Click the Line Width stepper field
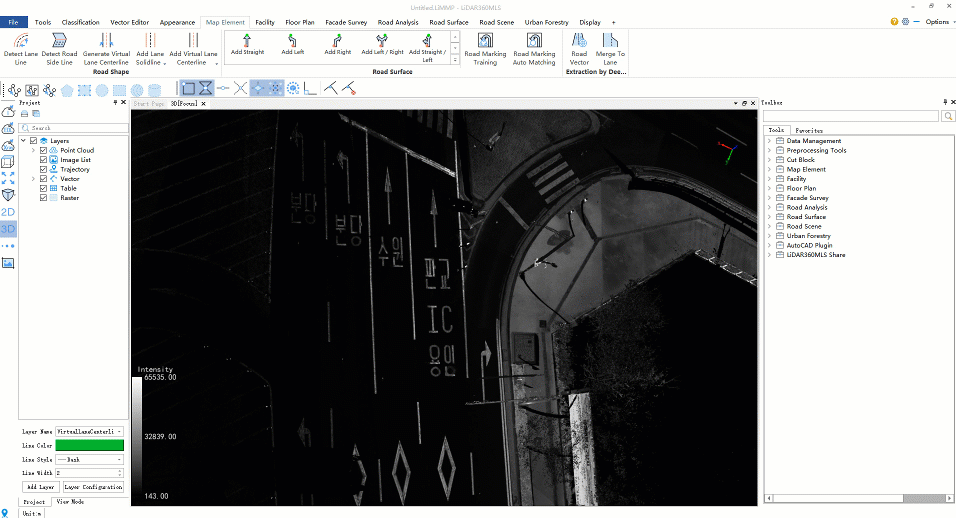The image size is (956, 518). click(x=90, y=473)
